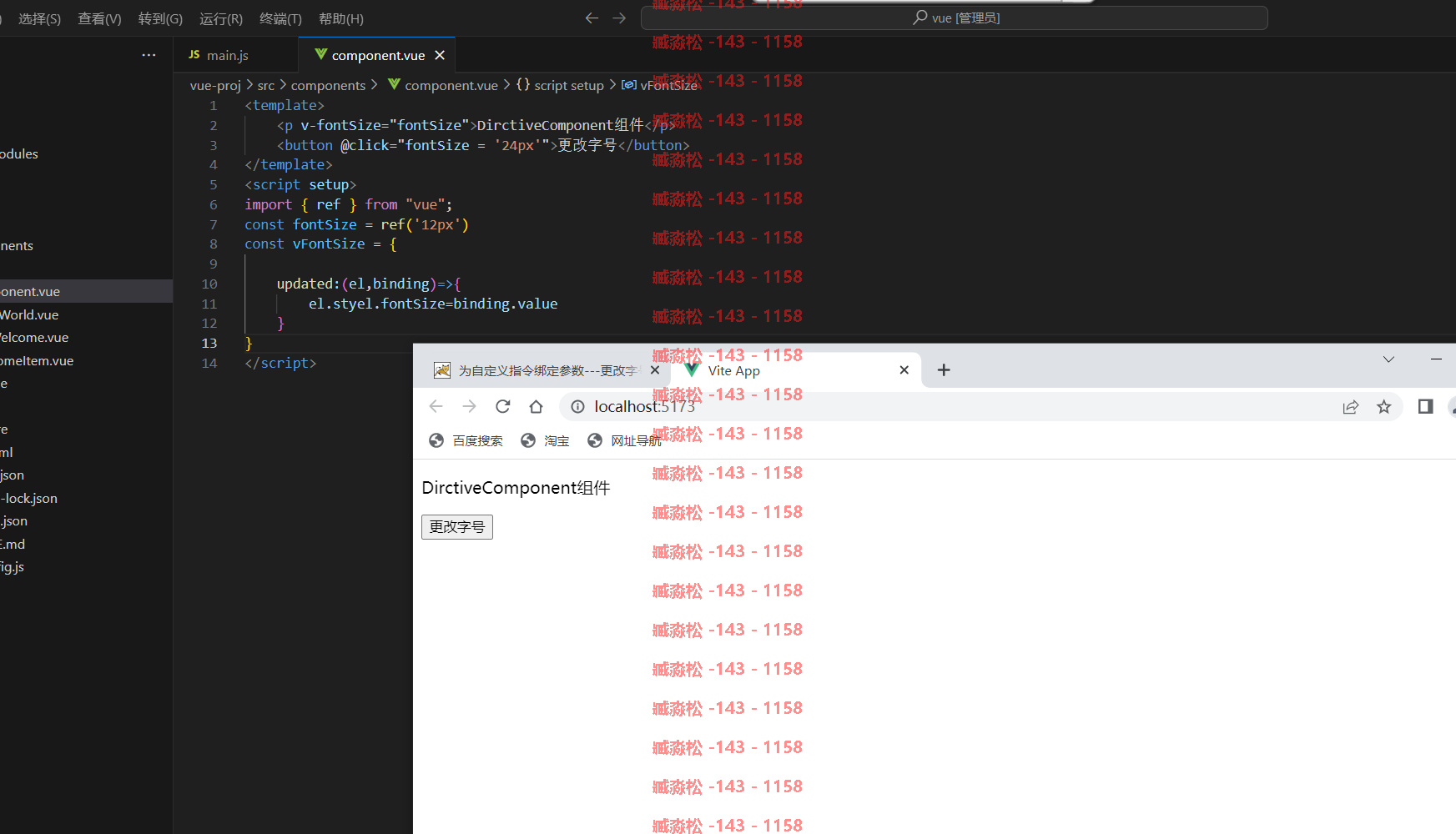1456x834 pixels.
Task: Open the 帮助(H) menu
Action: 341,18
